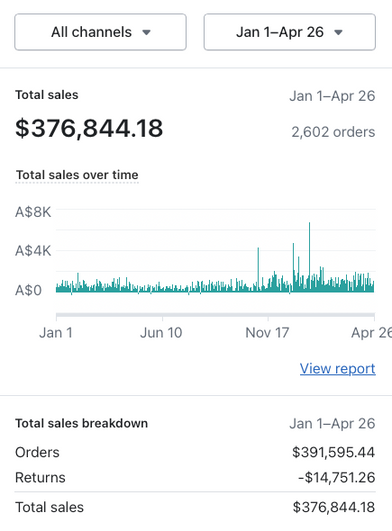Click the Returns row in sales breakdown
The height and width of the screenshot is (531, 392).
(x=195, y=477)
